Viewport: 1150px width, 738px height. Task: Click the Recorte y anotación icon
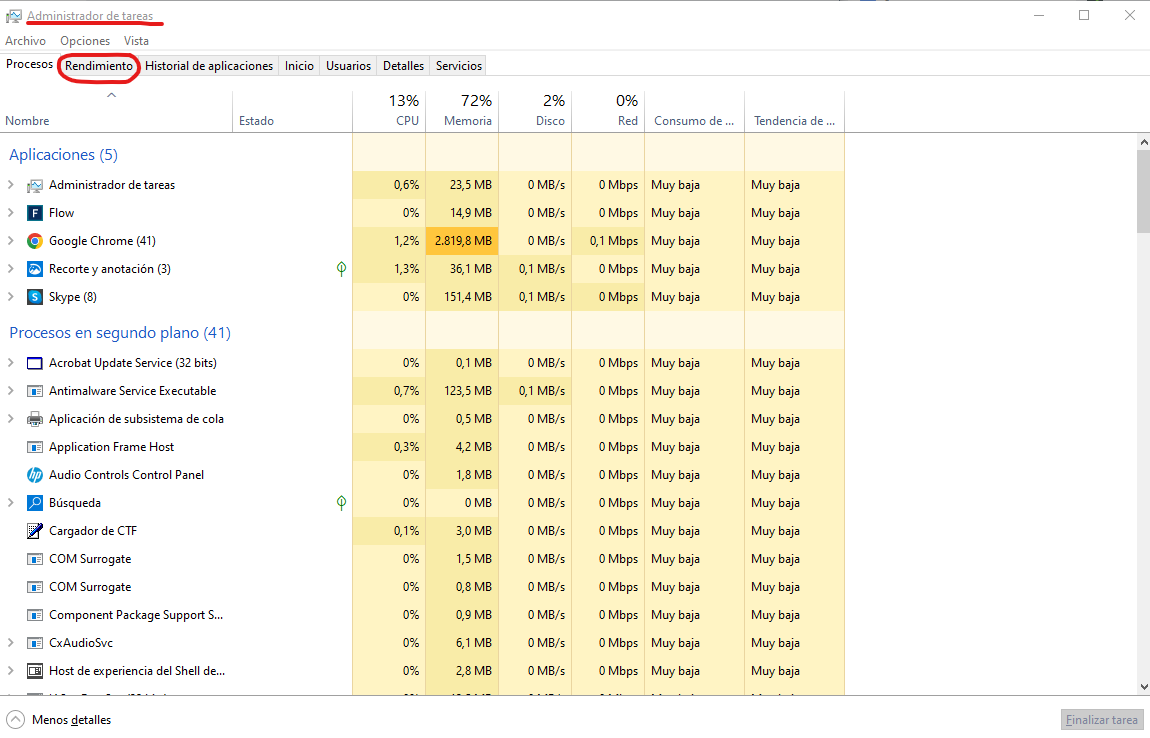coord(35,269)
